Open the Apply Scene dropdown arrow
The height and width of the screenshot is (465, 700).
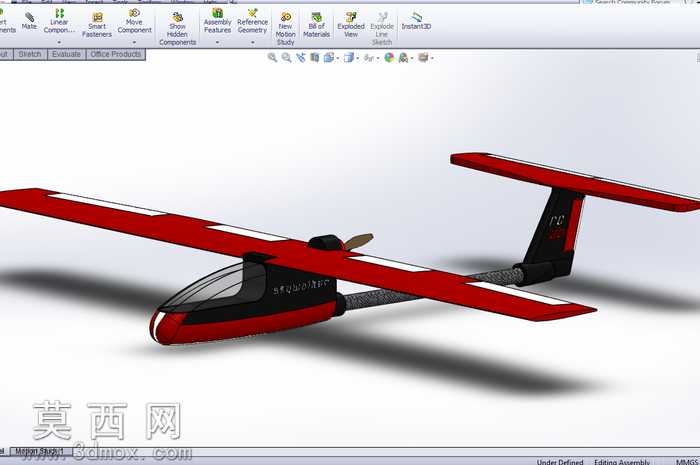coord(412,58)
